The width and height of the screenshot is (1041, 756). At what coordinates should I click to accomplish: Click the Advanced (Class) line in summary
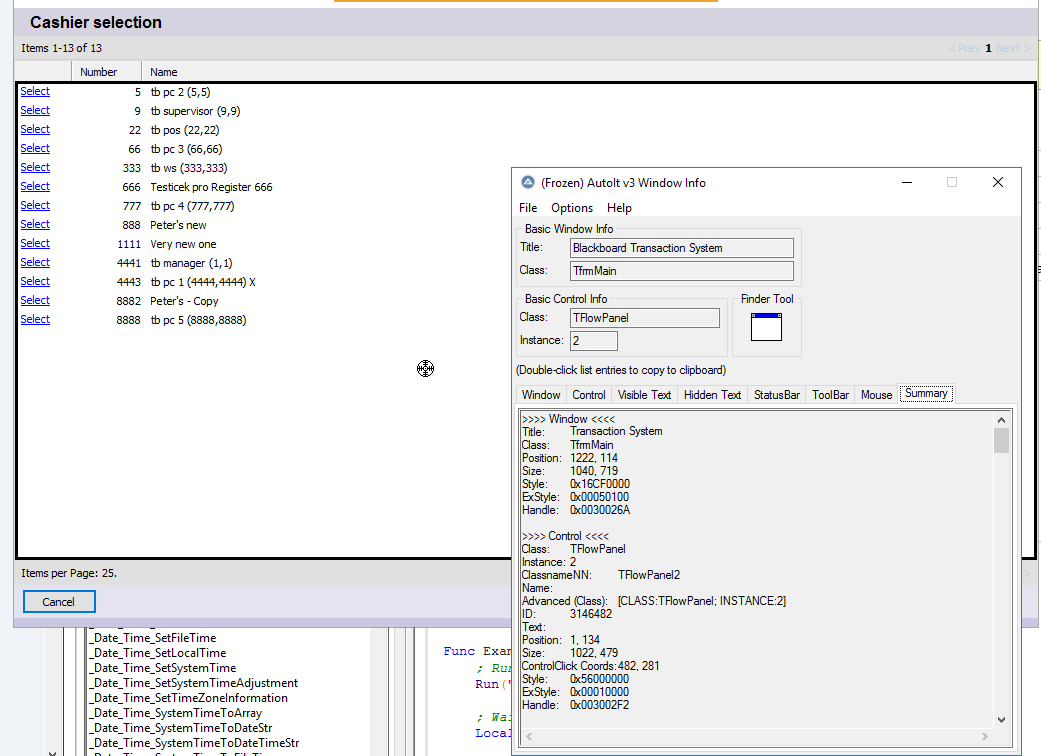tap(654, 601)
